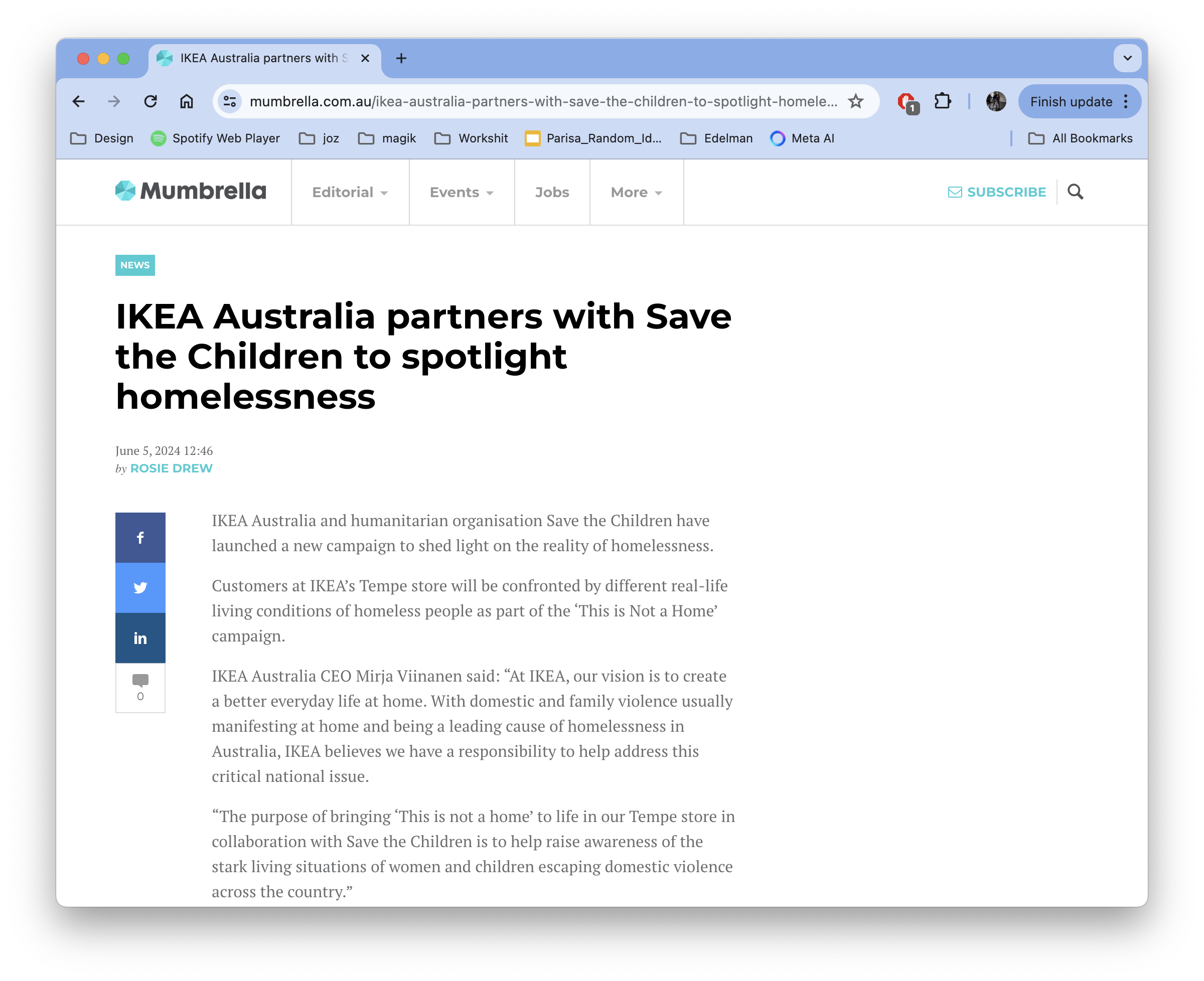Click the article headline about IKEA Australia
Screen dimensions: 1204x981
coord(423,356)
